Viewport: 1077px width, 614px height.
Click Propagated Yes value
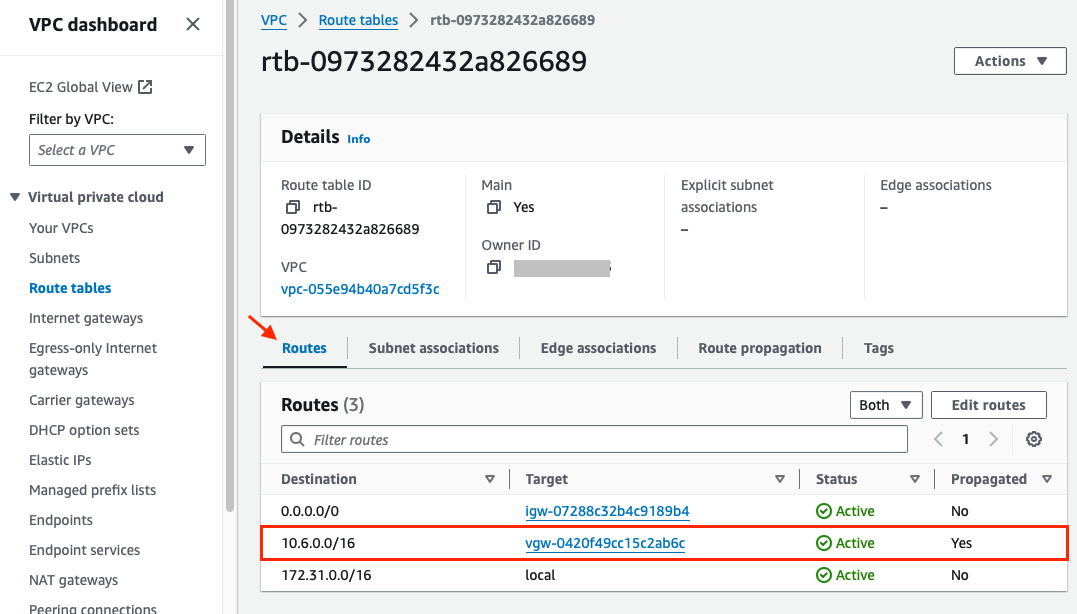tap(961, 543)
